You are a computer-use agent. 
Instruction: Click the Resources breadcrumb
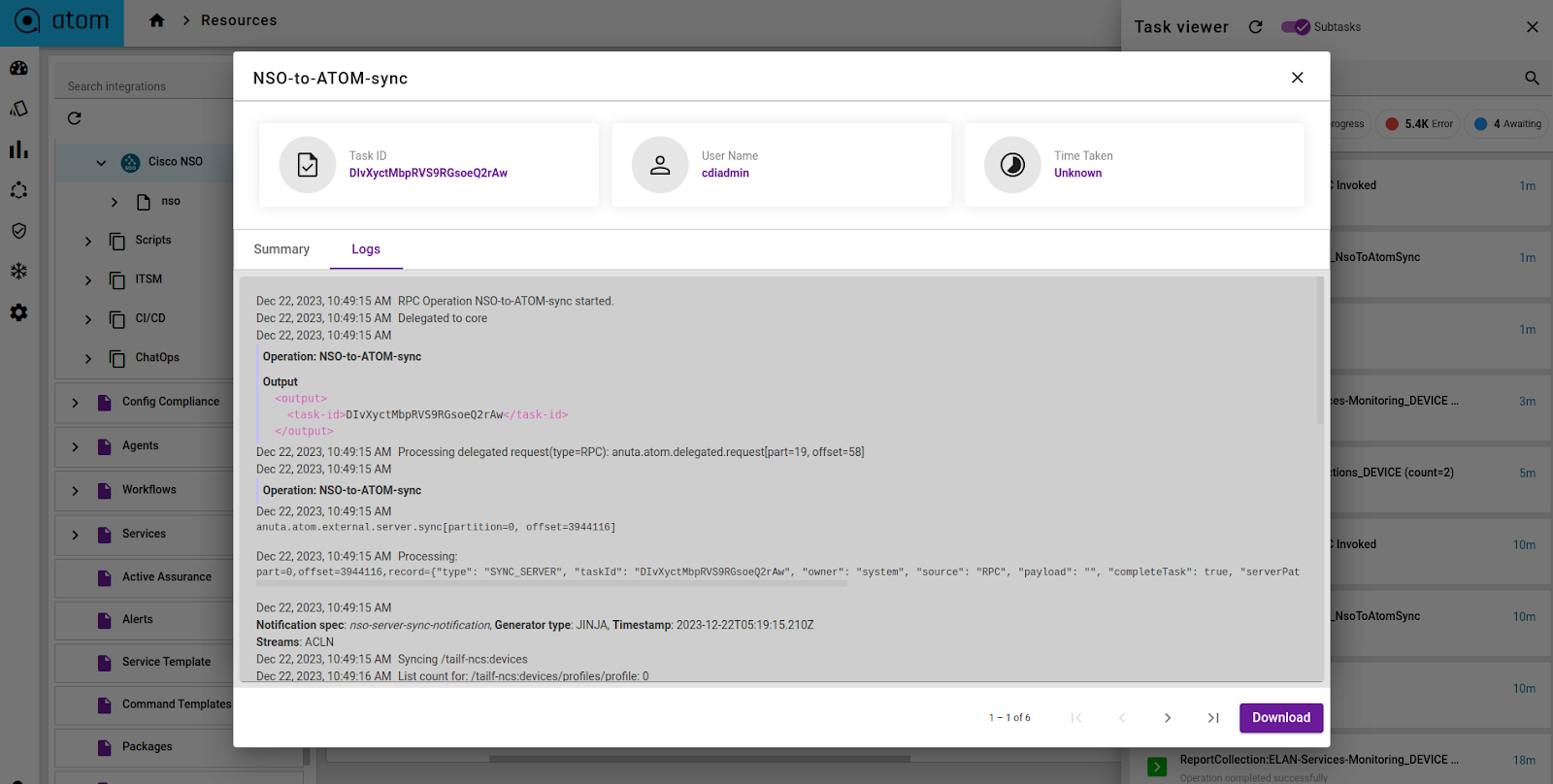click(x=239, y=20)
